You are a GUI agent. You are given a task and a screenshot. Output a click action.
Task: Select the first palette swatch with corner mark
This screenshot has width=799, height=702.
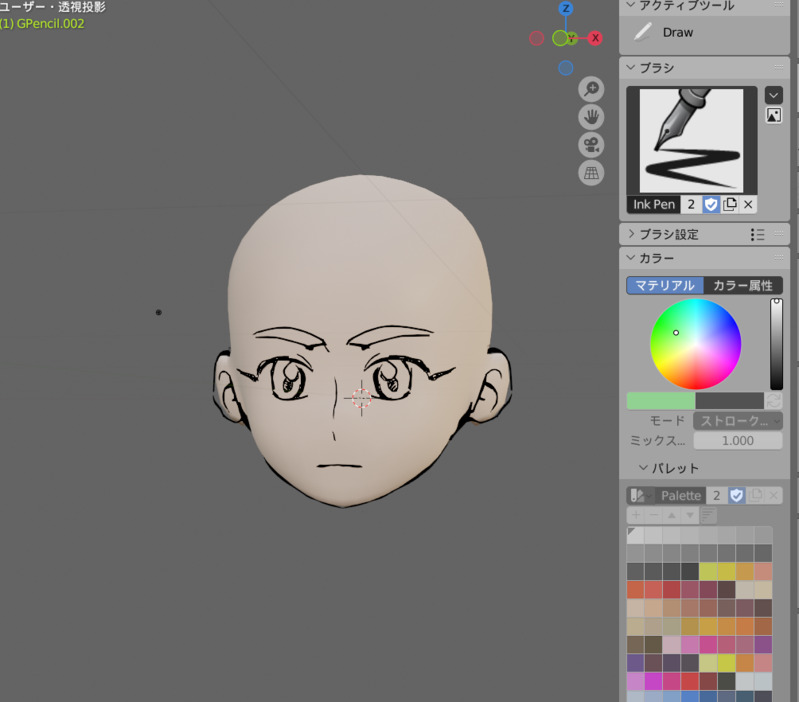(x=635, y=535)
